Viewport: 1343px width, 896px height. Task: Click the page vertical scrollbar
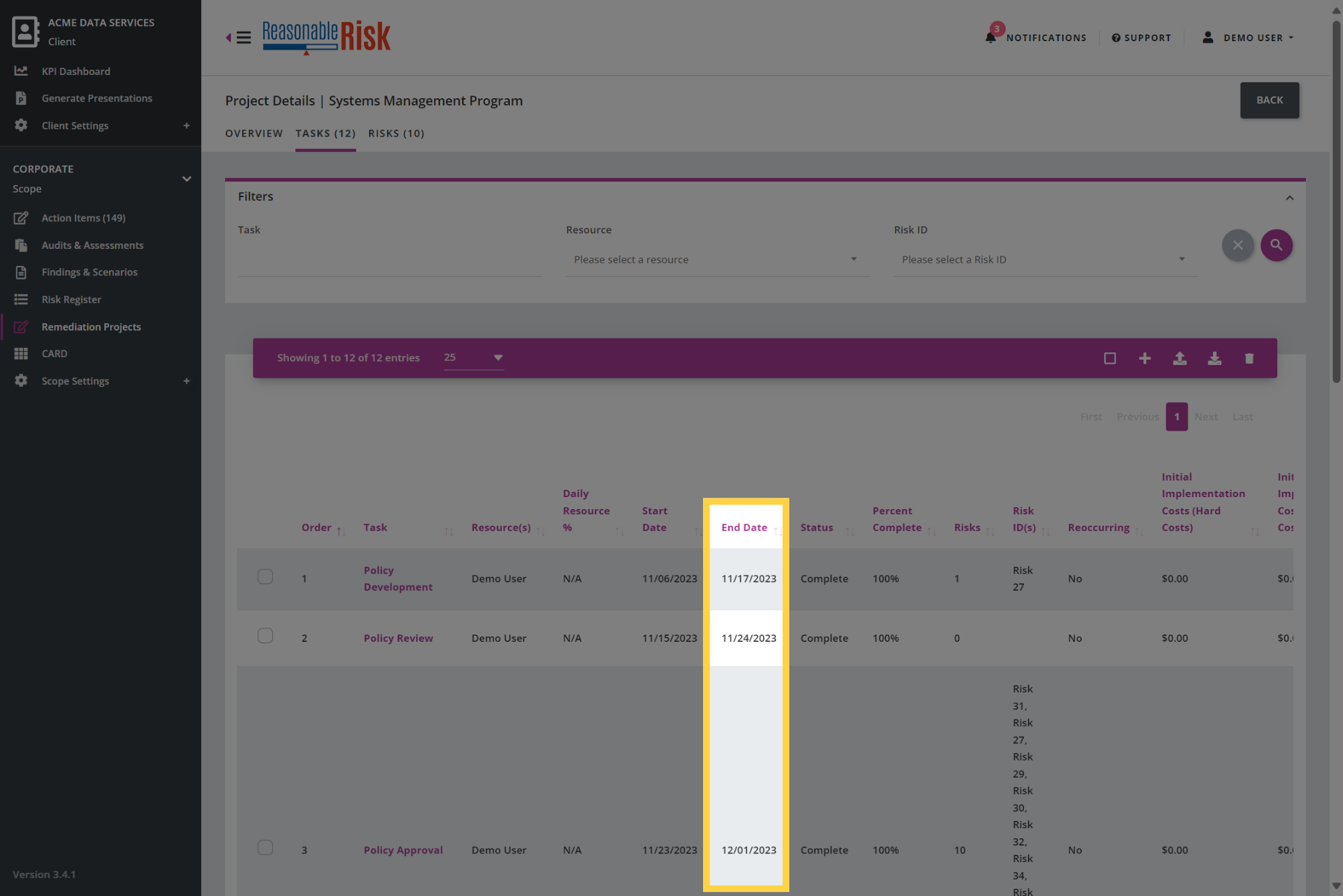pyautogui.click(x=1336, y=201)
